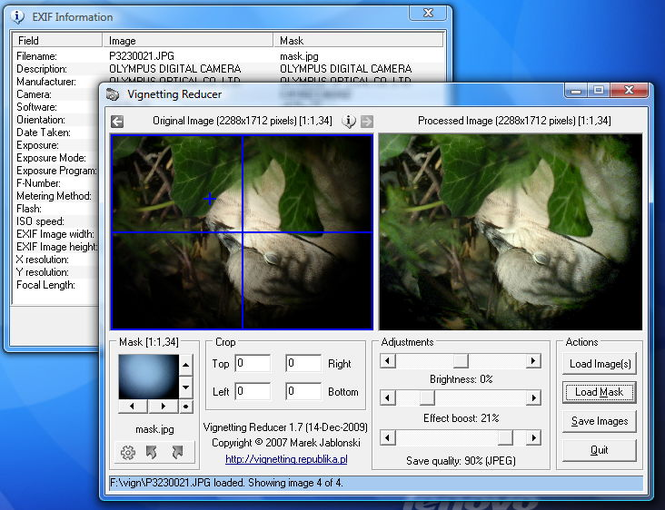The image size is (665, 510).
Task: Move mask up with up arrow
Action: click(185, 363)
